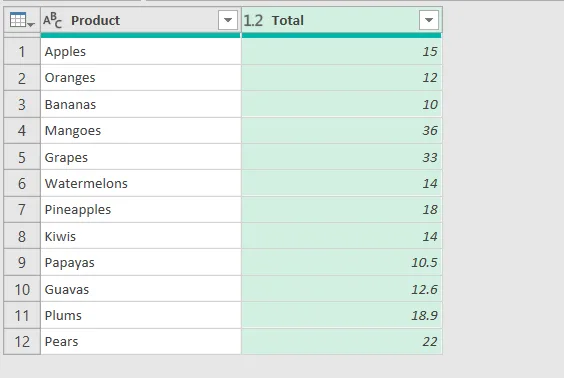Click the Watermelons cell
The image size is (564, 378).
point(141,183)
